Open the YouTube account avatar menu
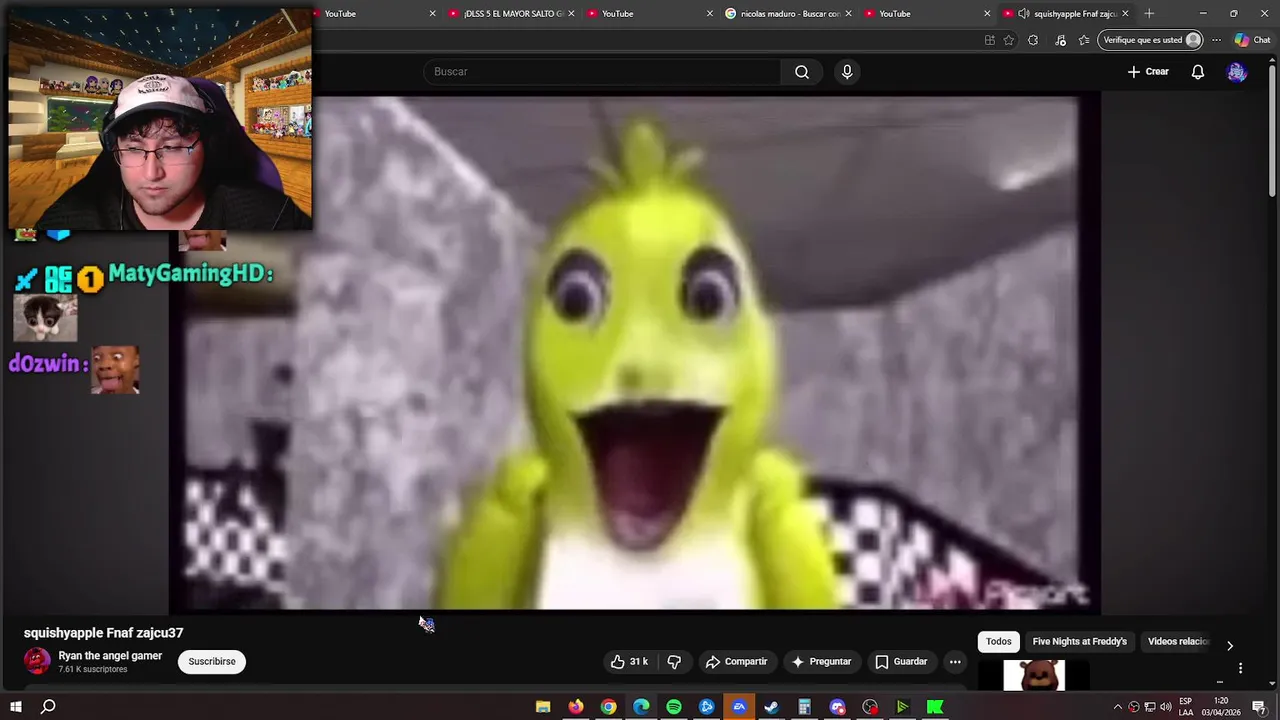 tap(1237, 72)
